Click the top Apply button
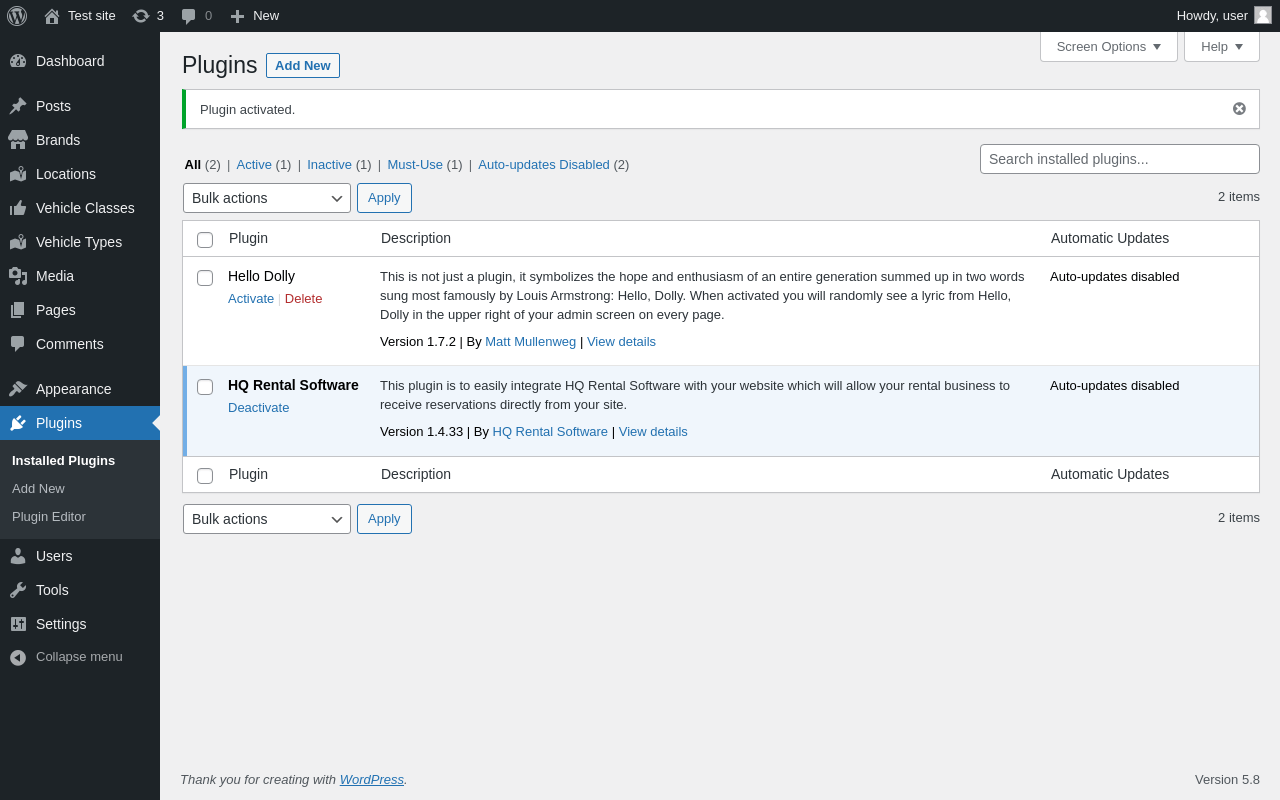 coord(384,198)
